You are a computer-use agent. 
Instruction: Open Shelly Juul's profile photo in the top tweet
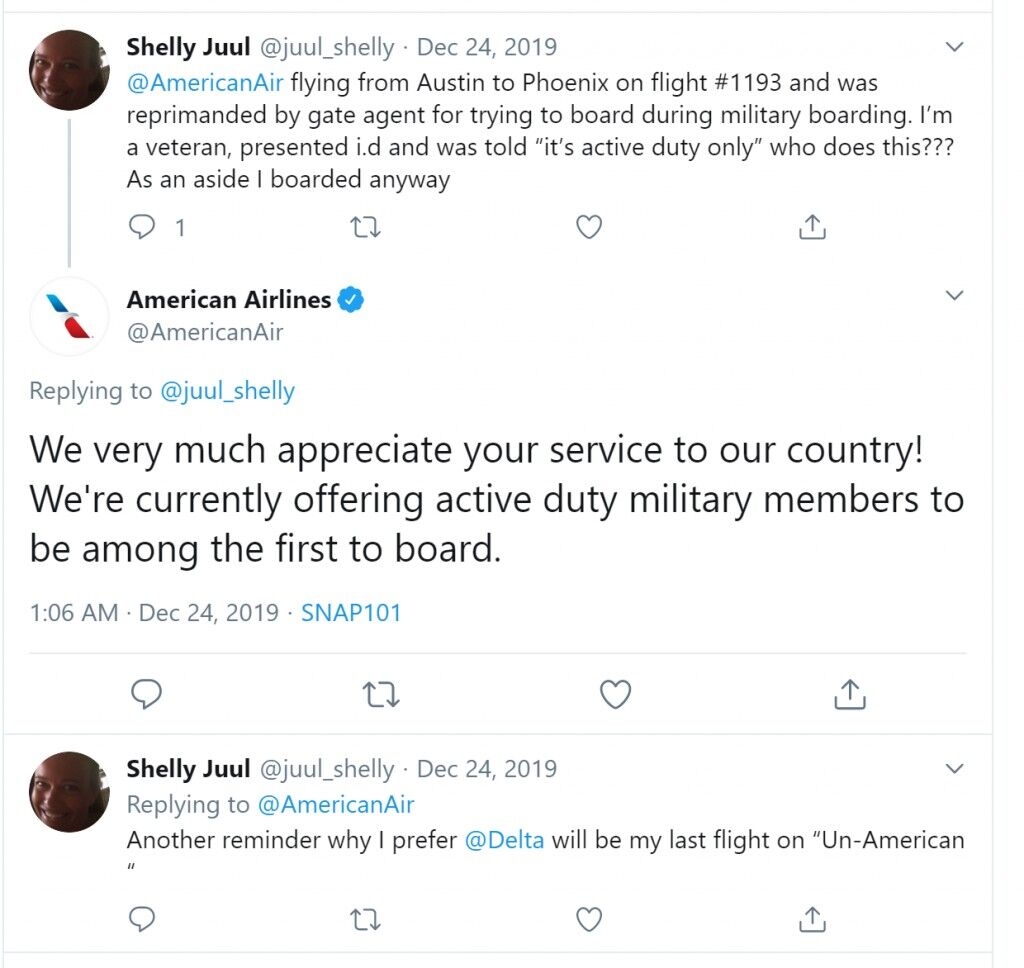(x=69, y=70)
